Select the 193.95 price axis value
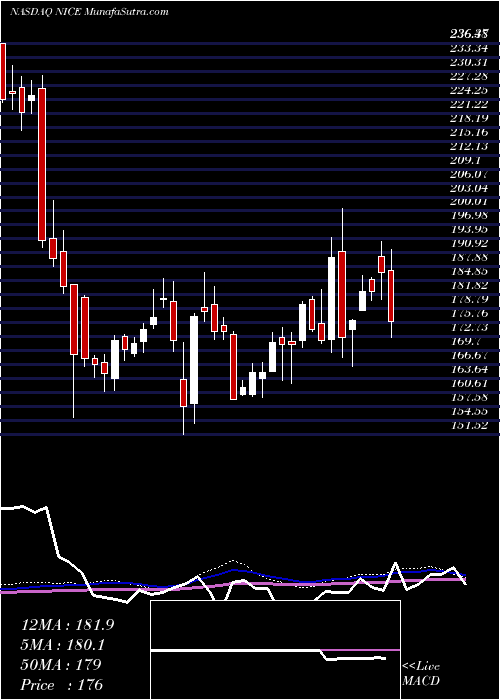Image resolution: width=500 pixels, height=700 pixels. 469,229
